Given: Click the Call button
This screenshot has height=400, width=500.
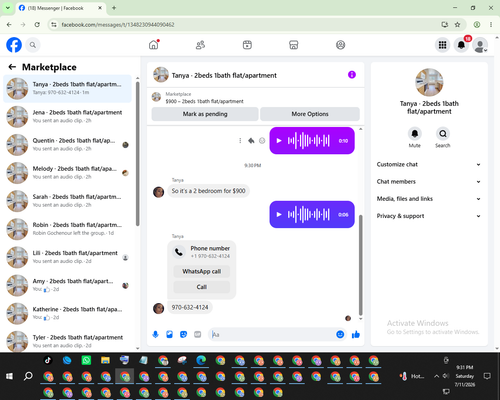Looking at the screenshot, I should [202, 287].
